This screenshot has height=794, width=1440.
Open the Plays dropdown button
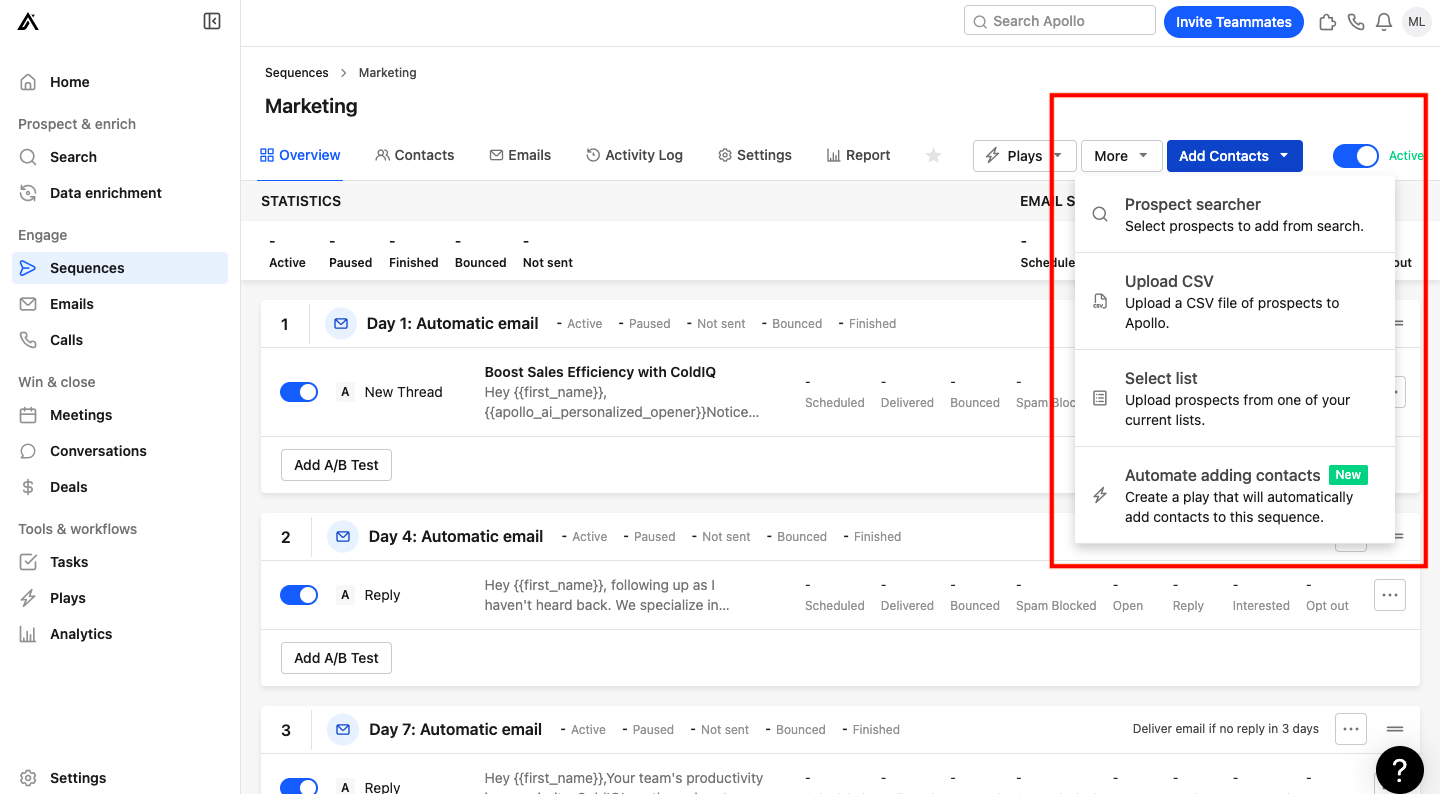1024,156
